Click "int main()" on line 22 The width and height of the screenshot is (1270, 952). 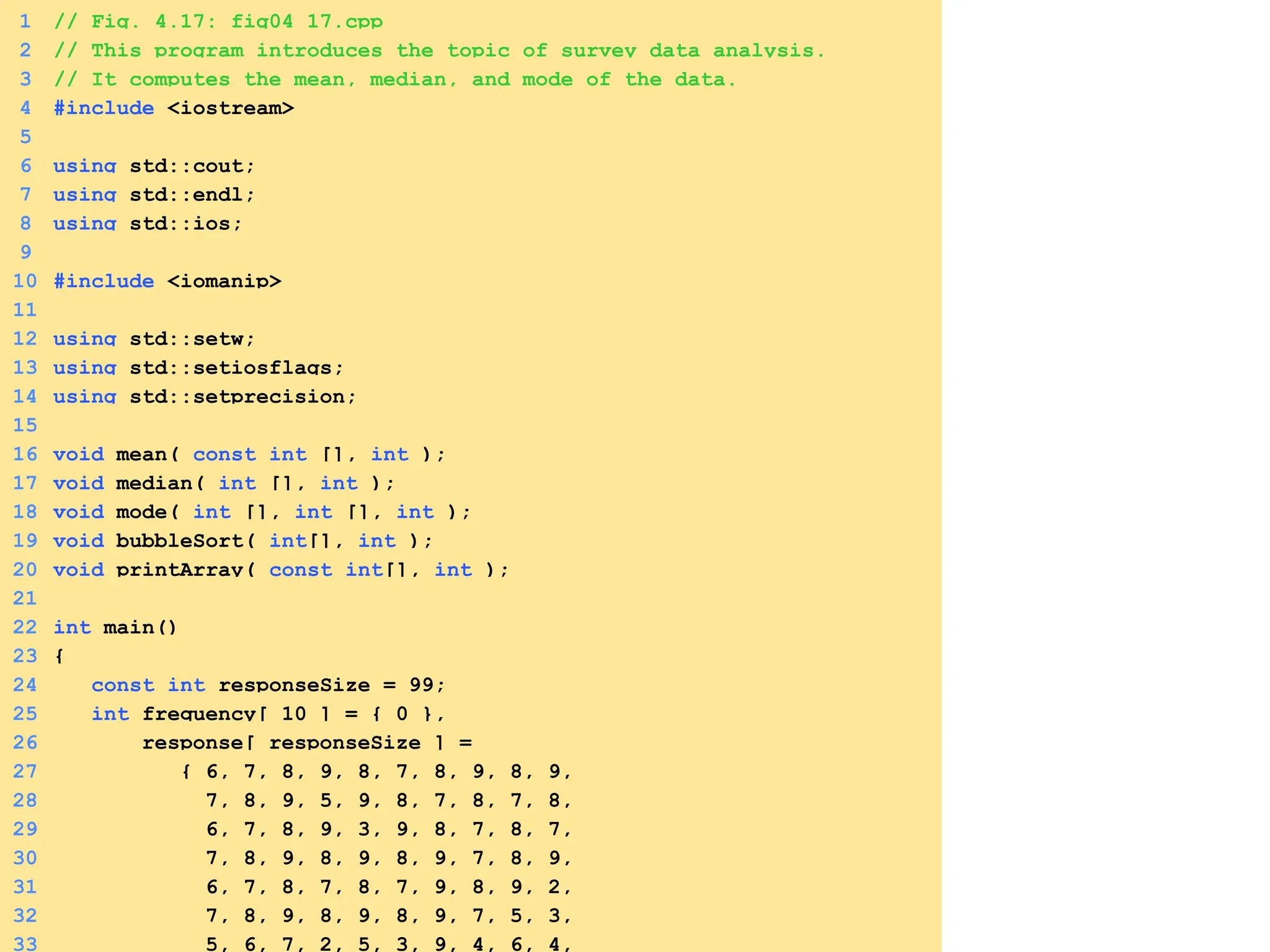(x=115, y=627)
